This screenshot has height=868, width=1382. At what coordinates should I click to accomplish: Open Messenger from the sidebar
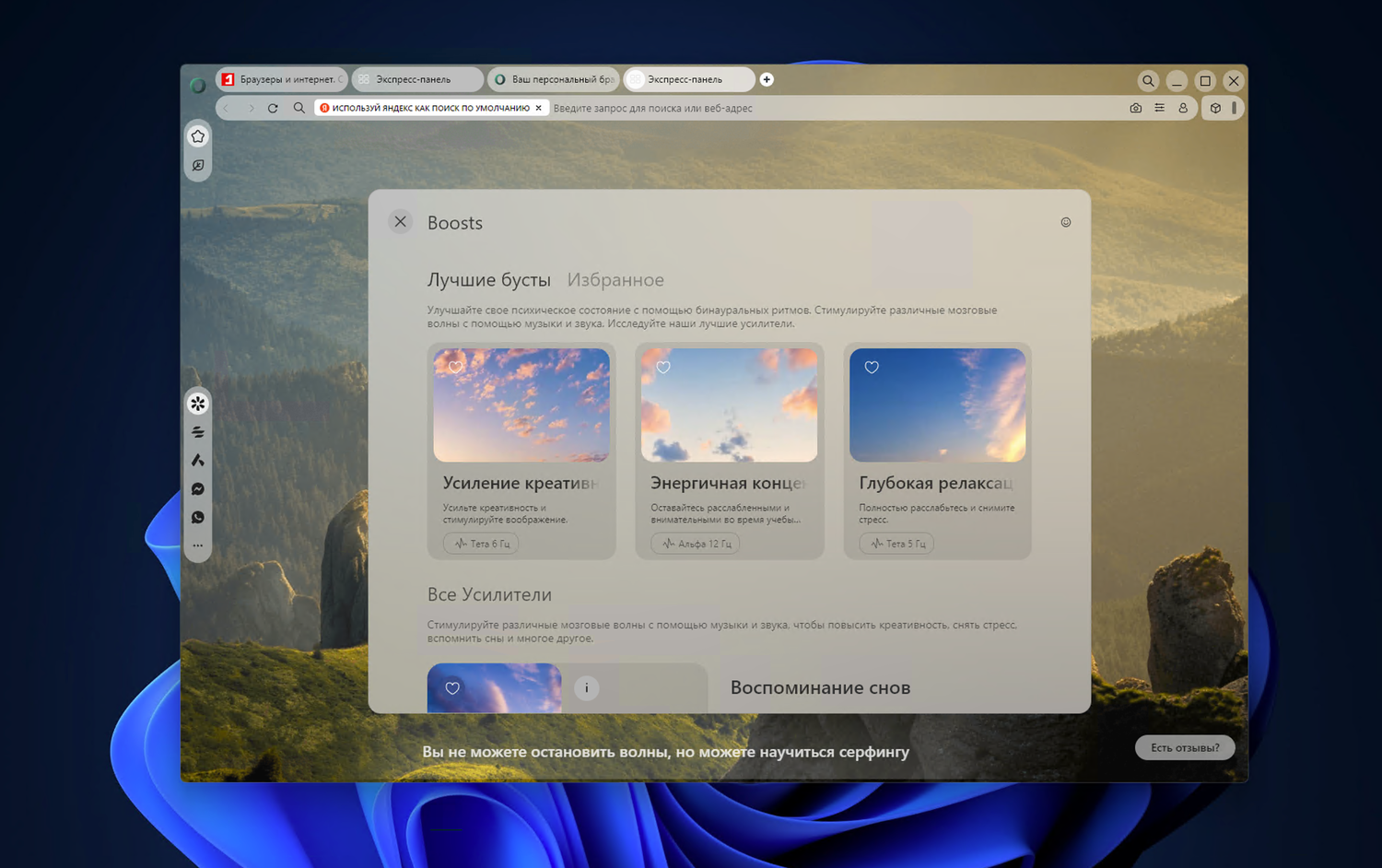pyautogui.click(x=198, y=489)
